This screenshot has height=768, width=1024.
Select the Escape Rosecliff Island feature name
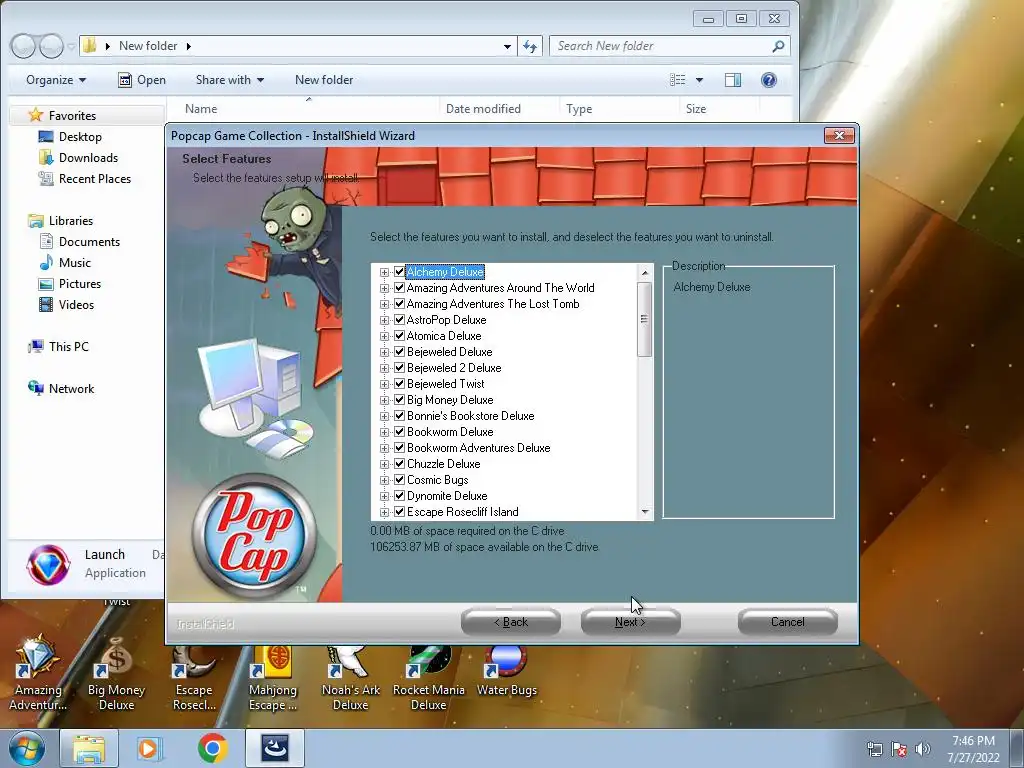coord(462,512)
